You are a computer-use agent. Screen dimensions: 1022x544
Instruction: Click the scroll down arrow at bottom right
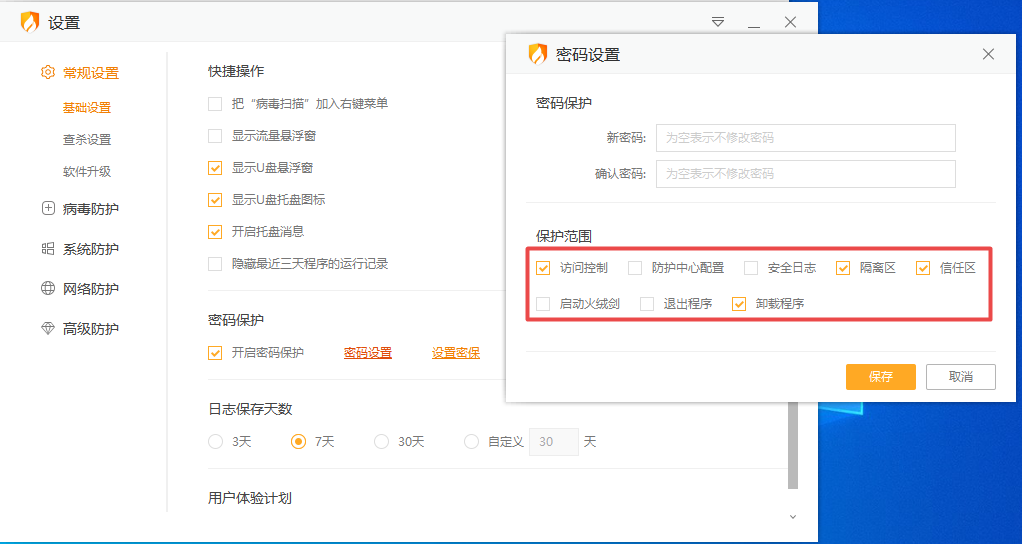[793, 517]
